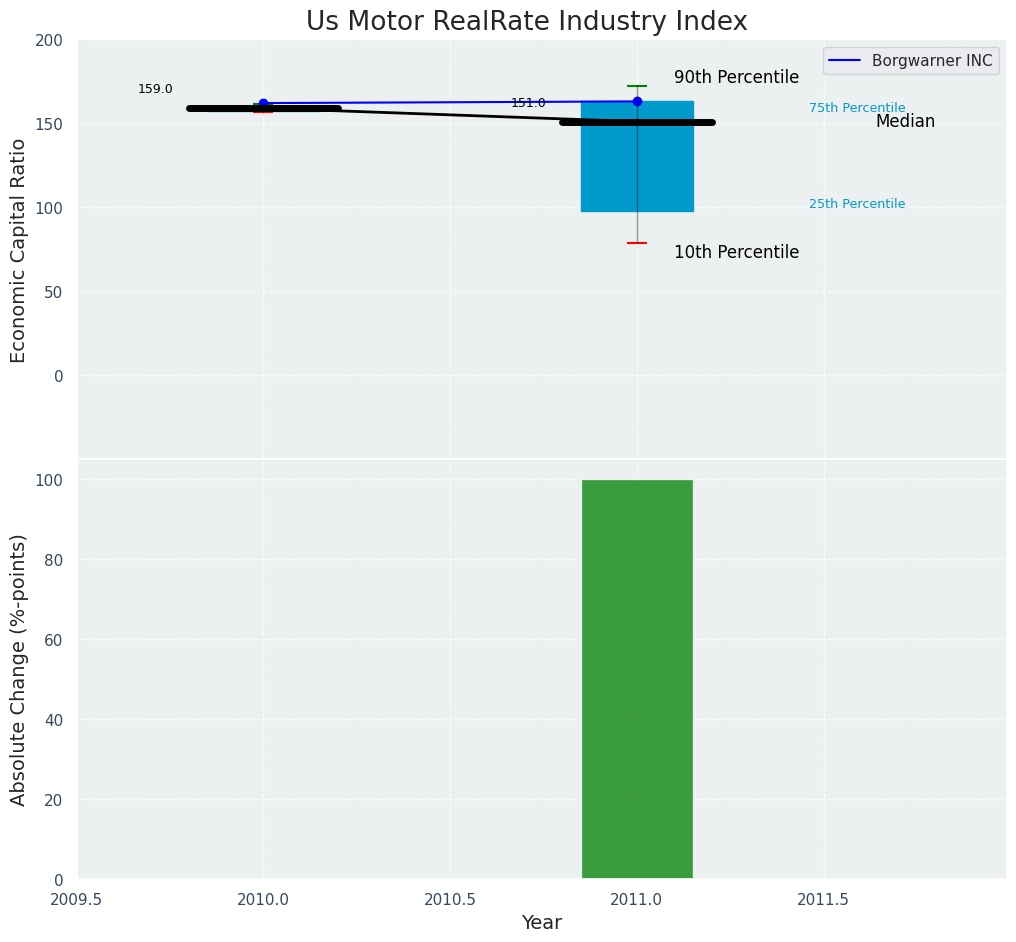Click the 2010.5 x-axis tick label

point(450,900)
